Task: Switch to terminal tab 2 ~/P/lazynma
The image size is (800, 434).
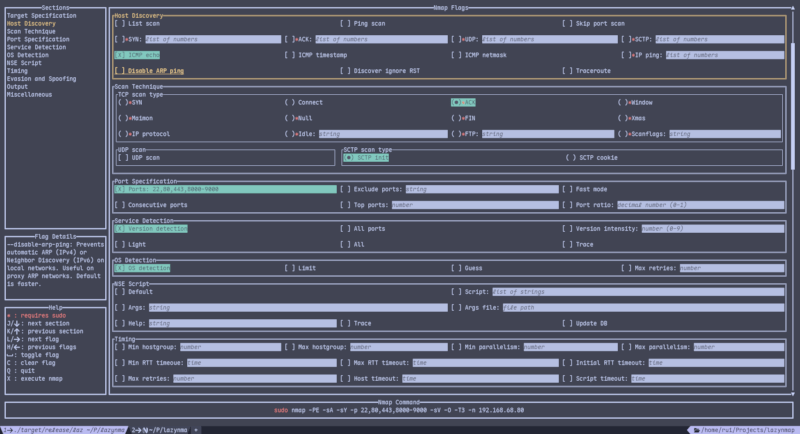Action: click(x=159, y=430)
